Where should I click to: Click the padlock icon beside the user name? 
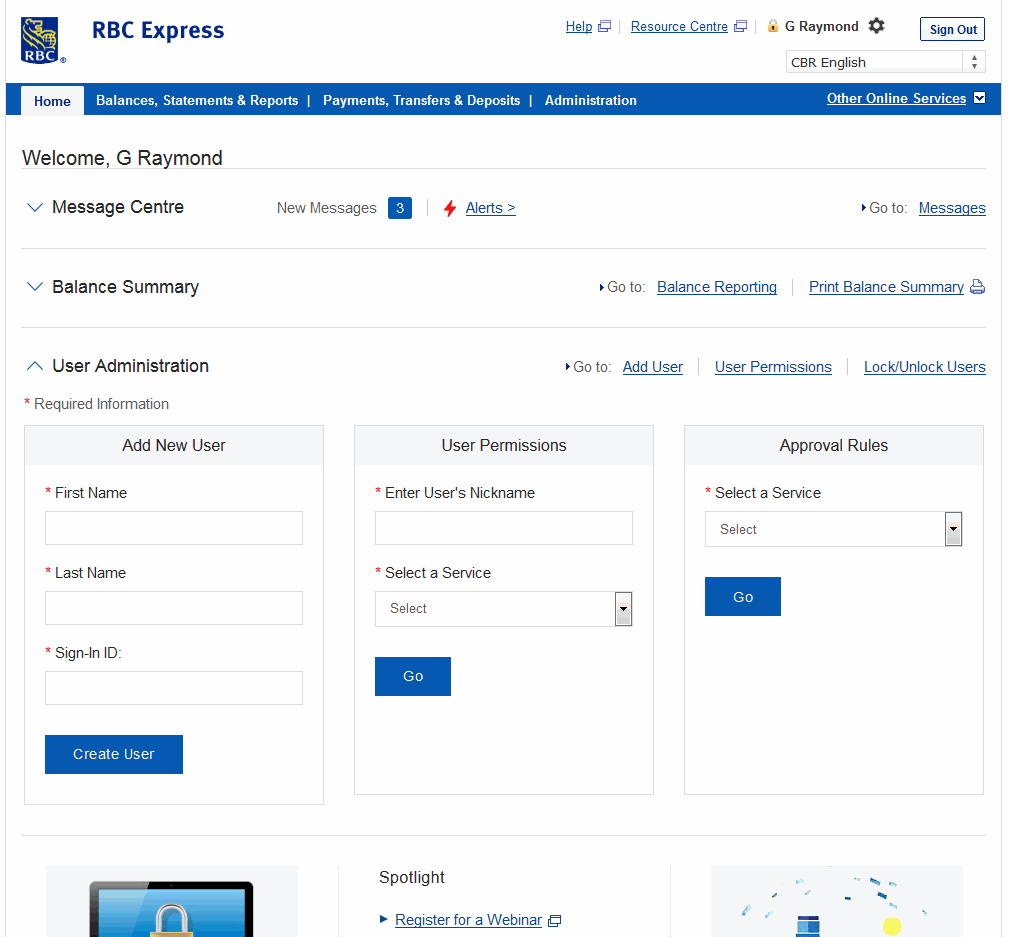coord(773,26)
